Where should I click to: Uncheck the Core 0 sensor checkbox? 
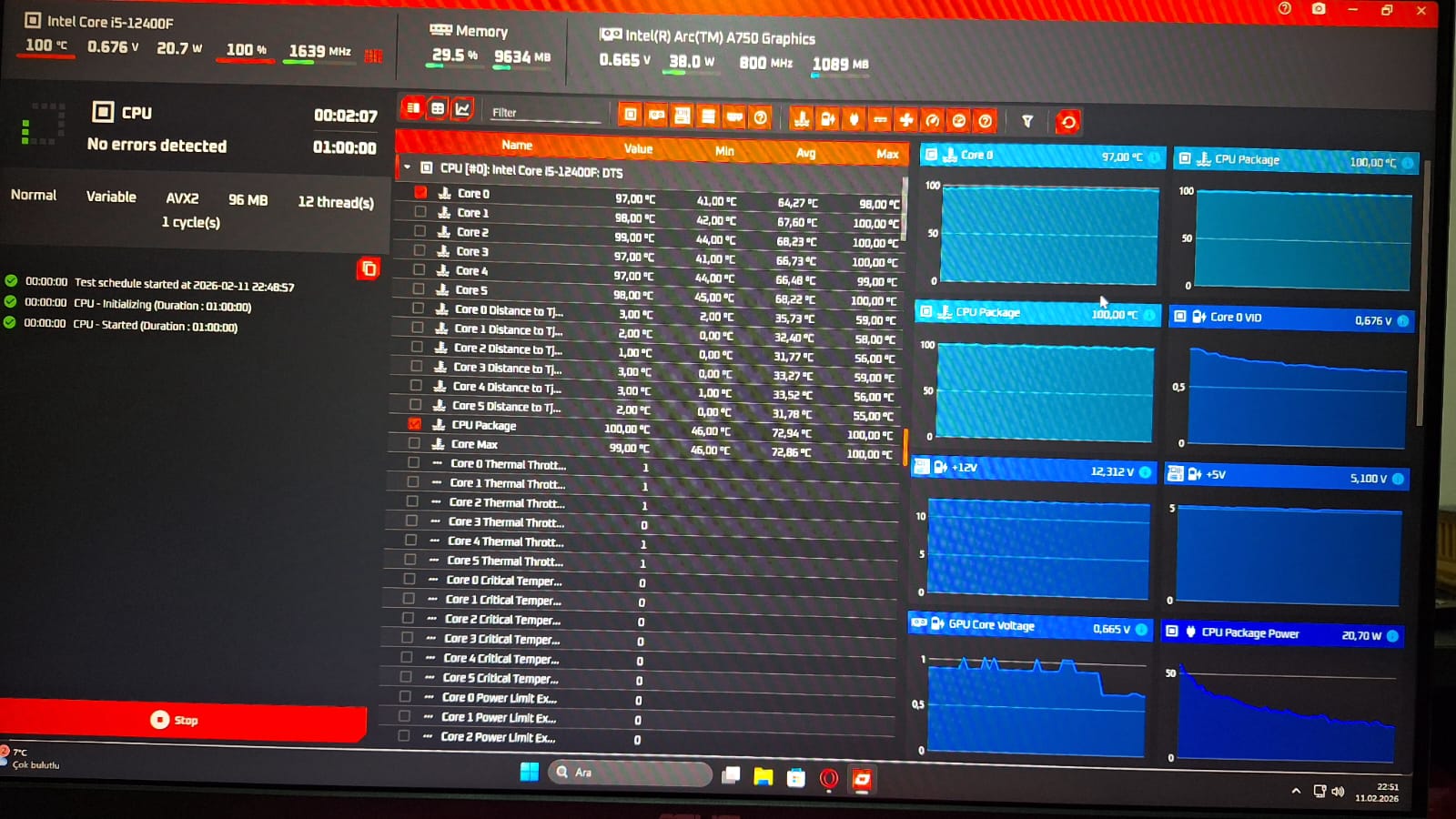click(420, 192)
